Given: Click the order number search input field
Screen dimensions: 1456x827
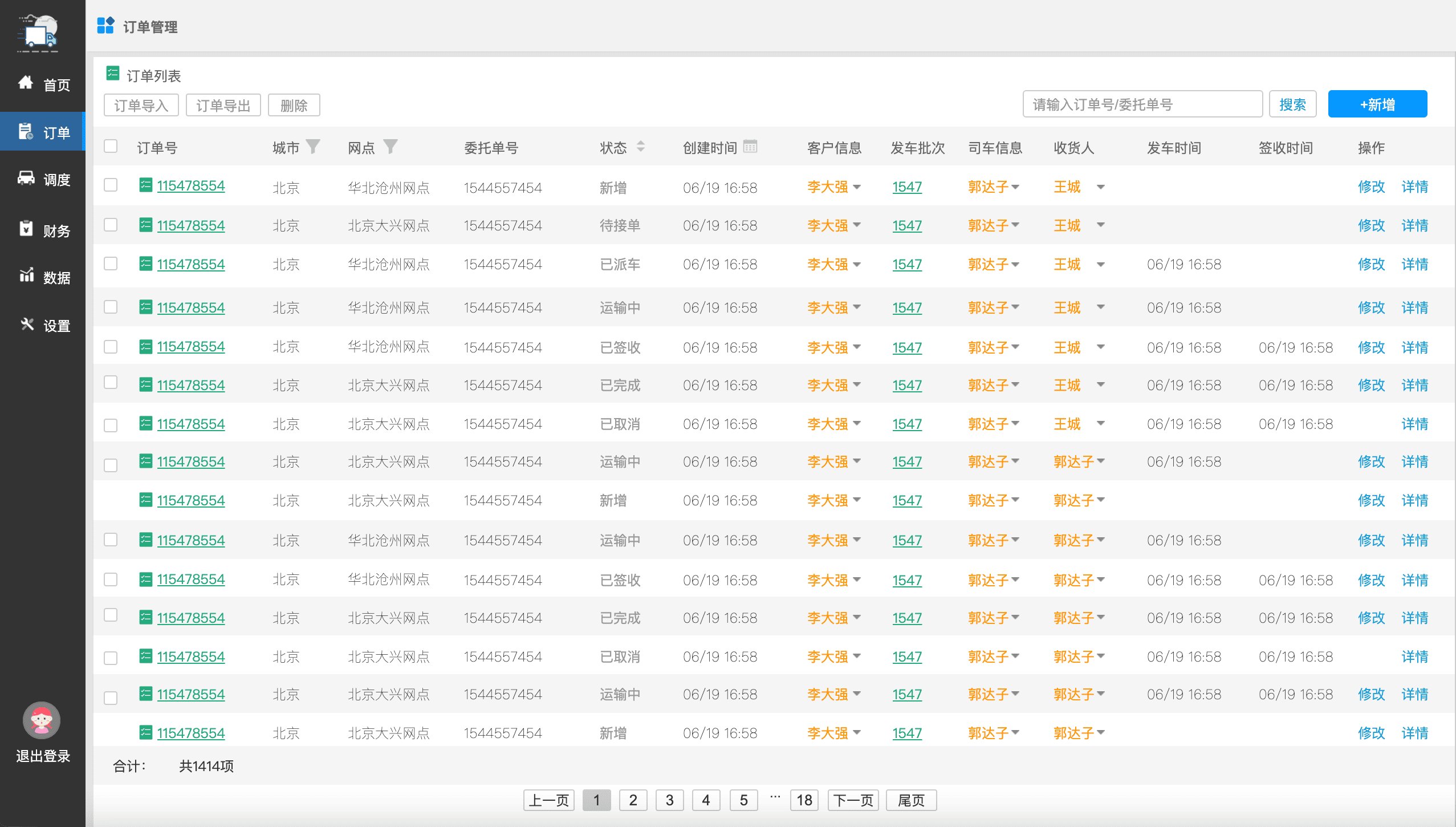Looking at the screenshot, I should point(1142,104).
